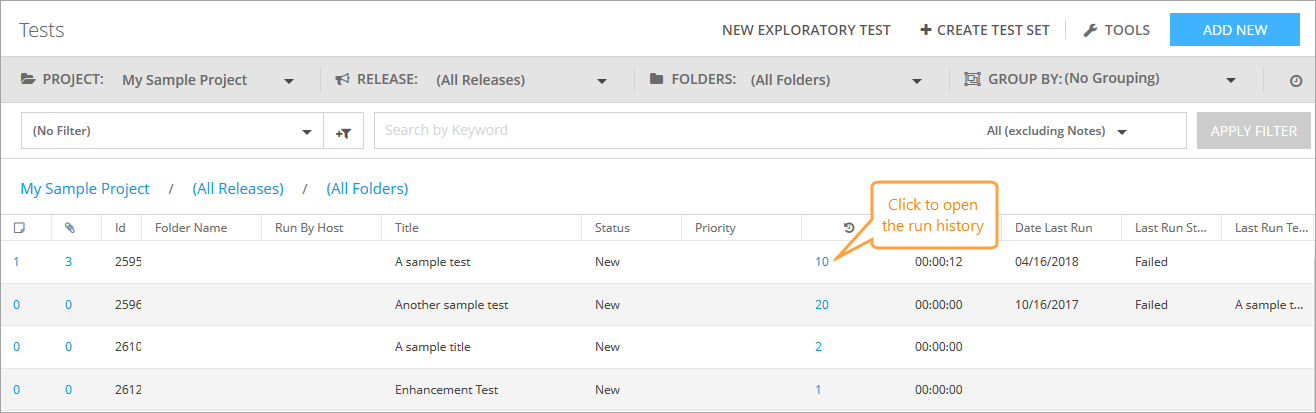Click the Apply Filter button
This screenshot has width=1316, height=413.
click(x=1253, y=131)
